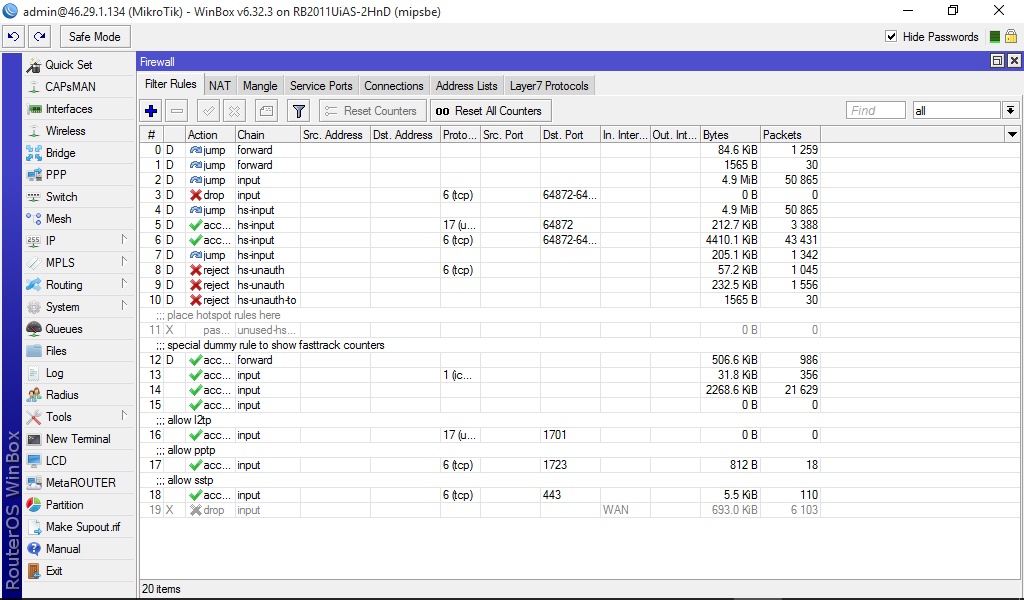This screenshot has height=600, width=1024.
Task: Switch to the Connections tab
Action: coord(394,86)
